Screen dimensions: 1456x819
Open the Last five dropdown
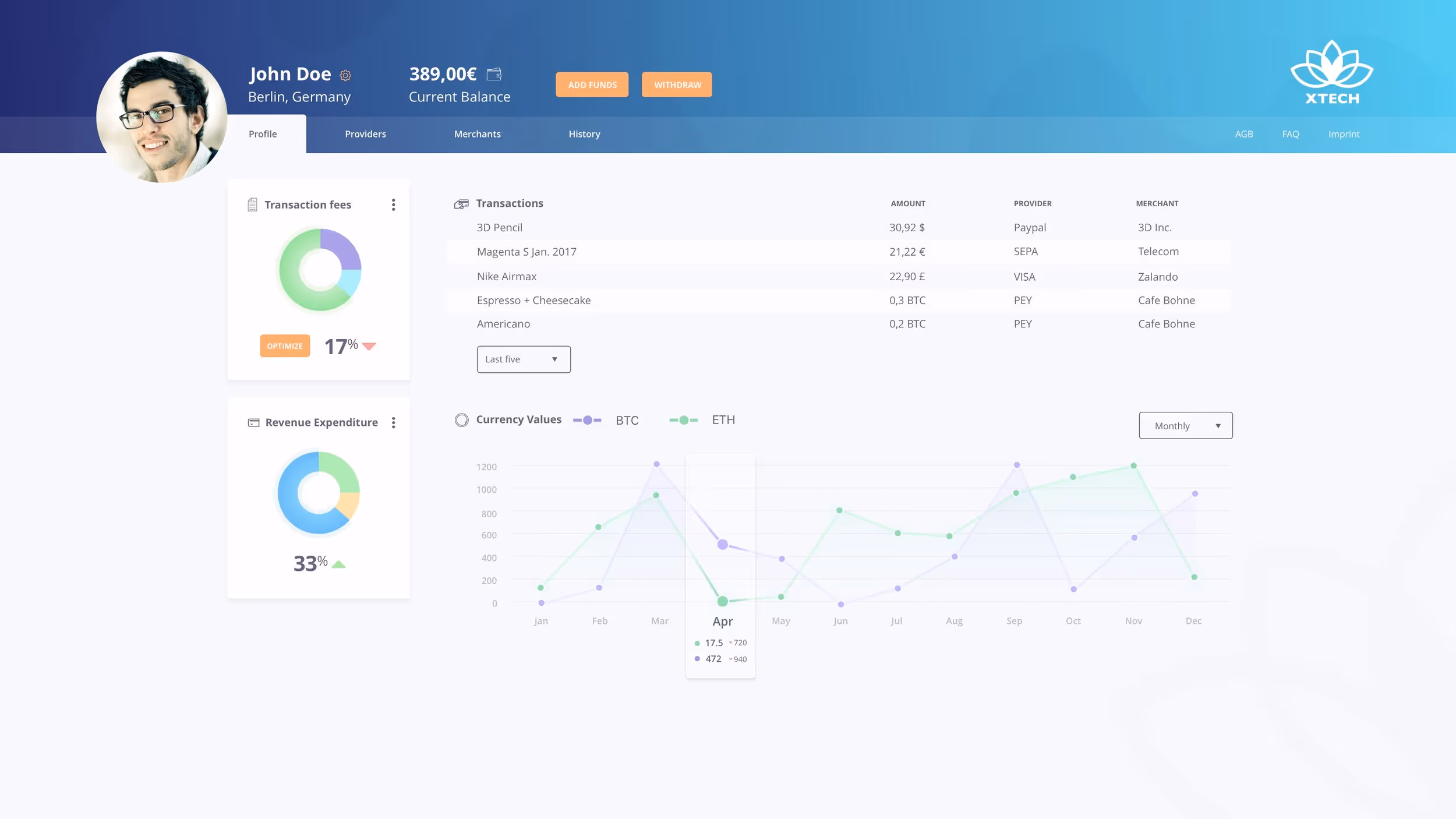coord(523,359)
